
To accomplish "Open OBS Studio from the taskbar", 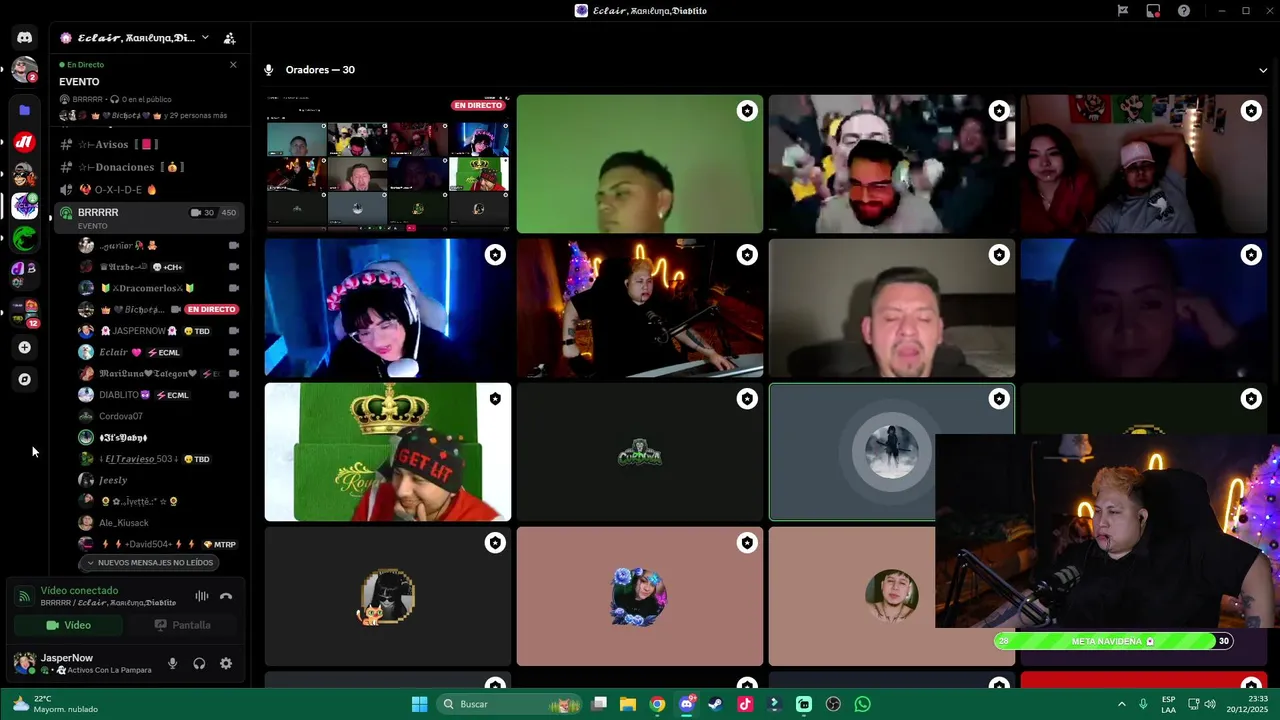I will pyautogui.click(x=833, y=704).
